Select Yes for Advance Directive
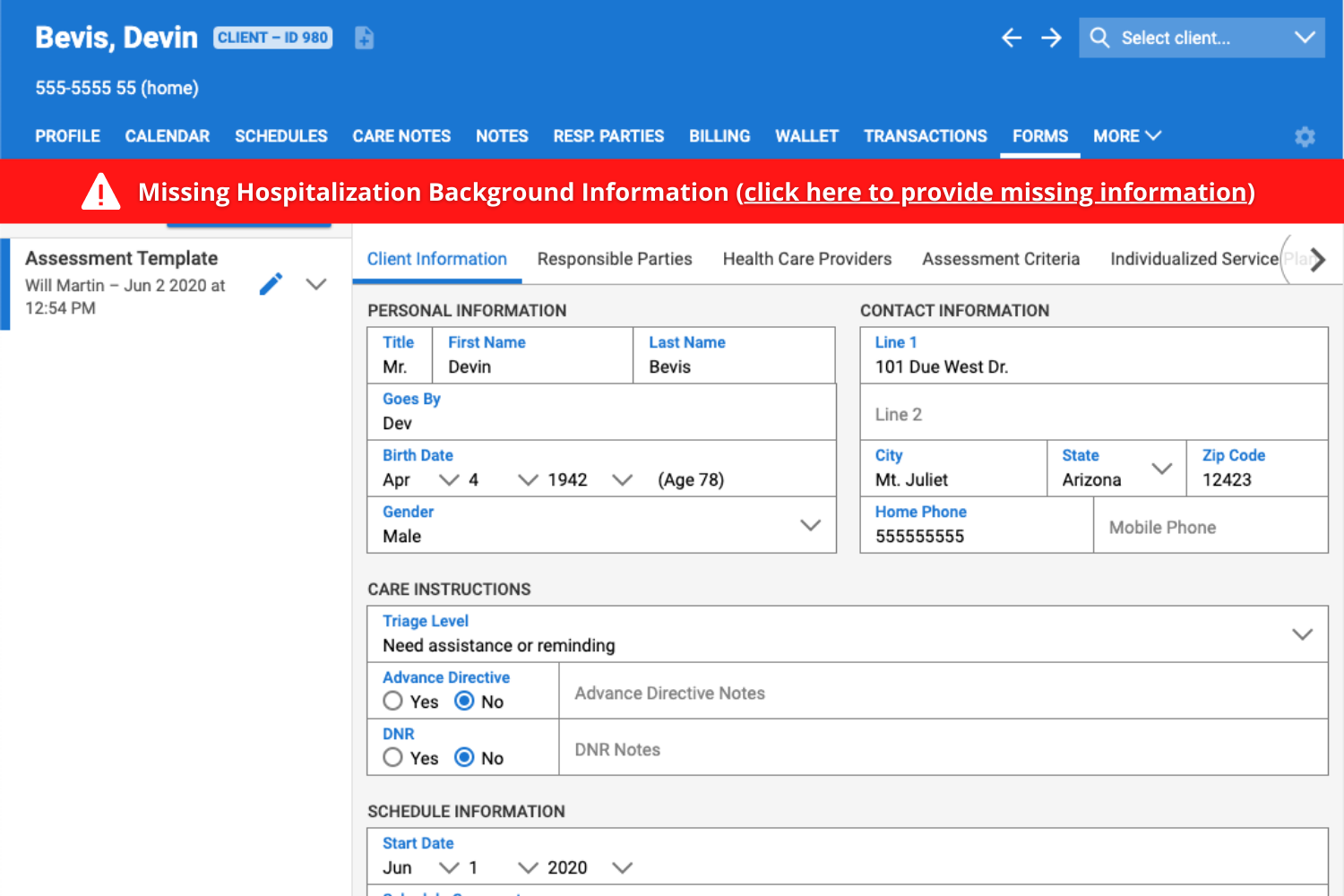Image resolution: width=1344 pixels, height=896 pixels. coord(392,701)
